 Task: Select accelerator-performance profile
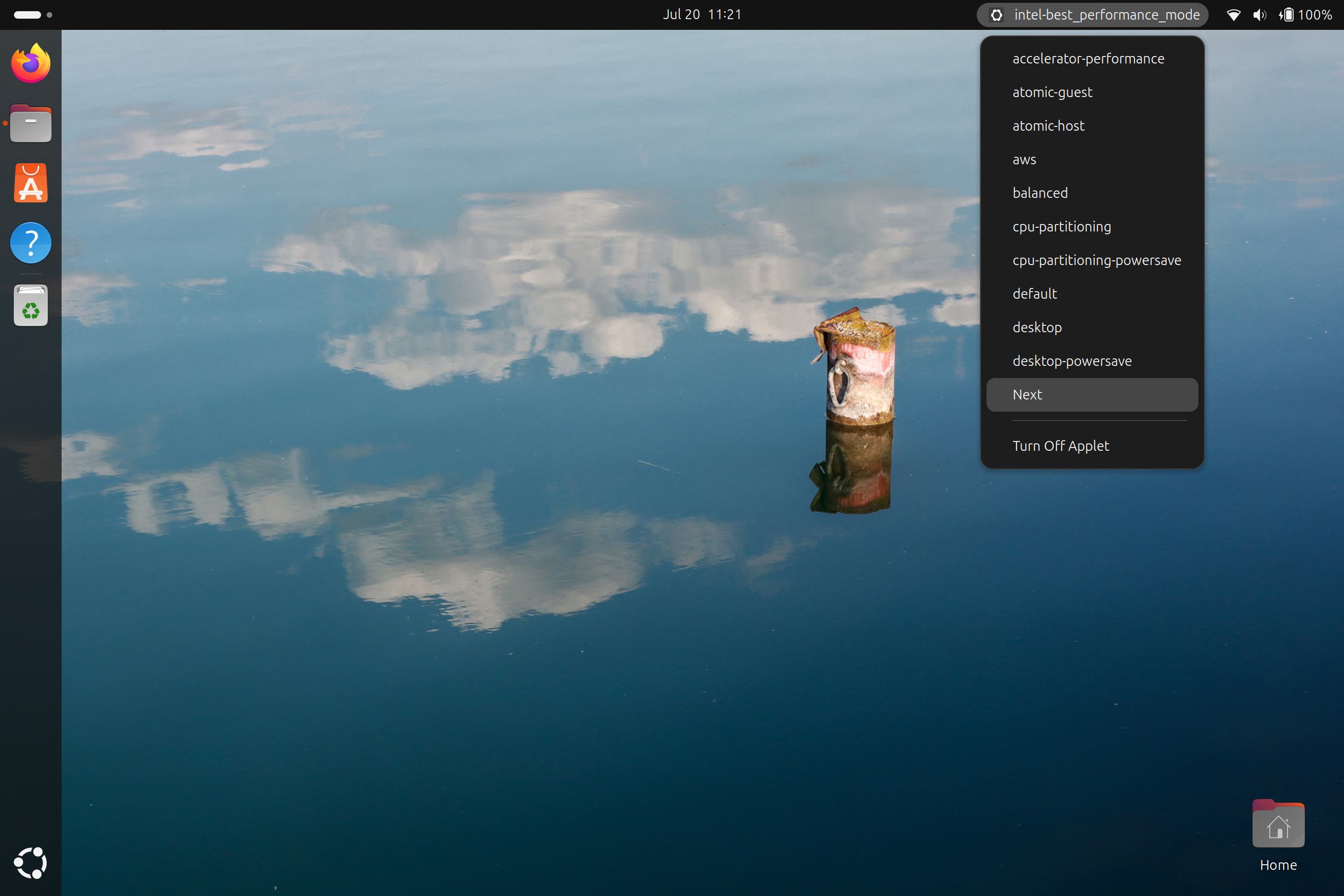pyautogui.click(x=1088, y=59)
